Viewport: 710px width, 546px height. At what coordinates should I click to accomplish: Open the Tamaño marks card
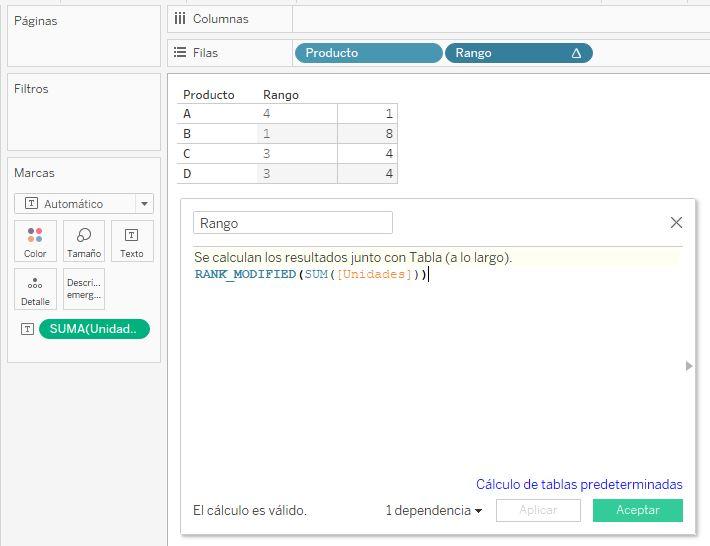point(84,241)
